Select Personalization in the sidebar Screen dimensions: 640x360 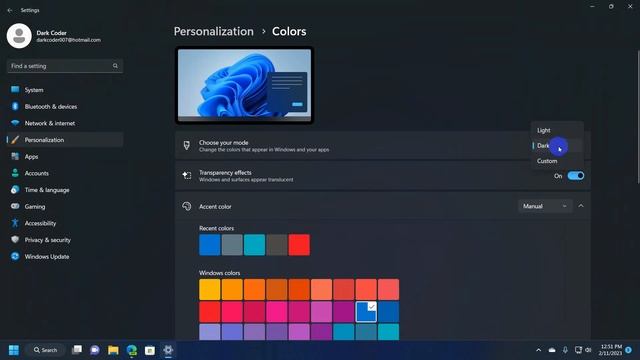[x=64, y=140]
